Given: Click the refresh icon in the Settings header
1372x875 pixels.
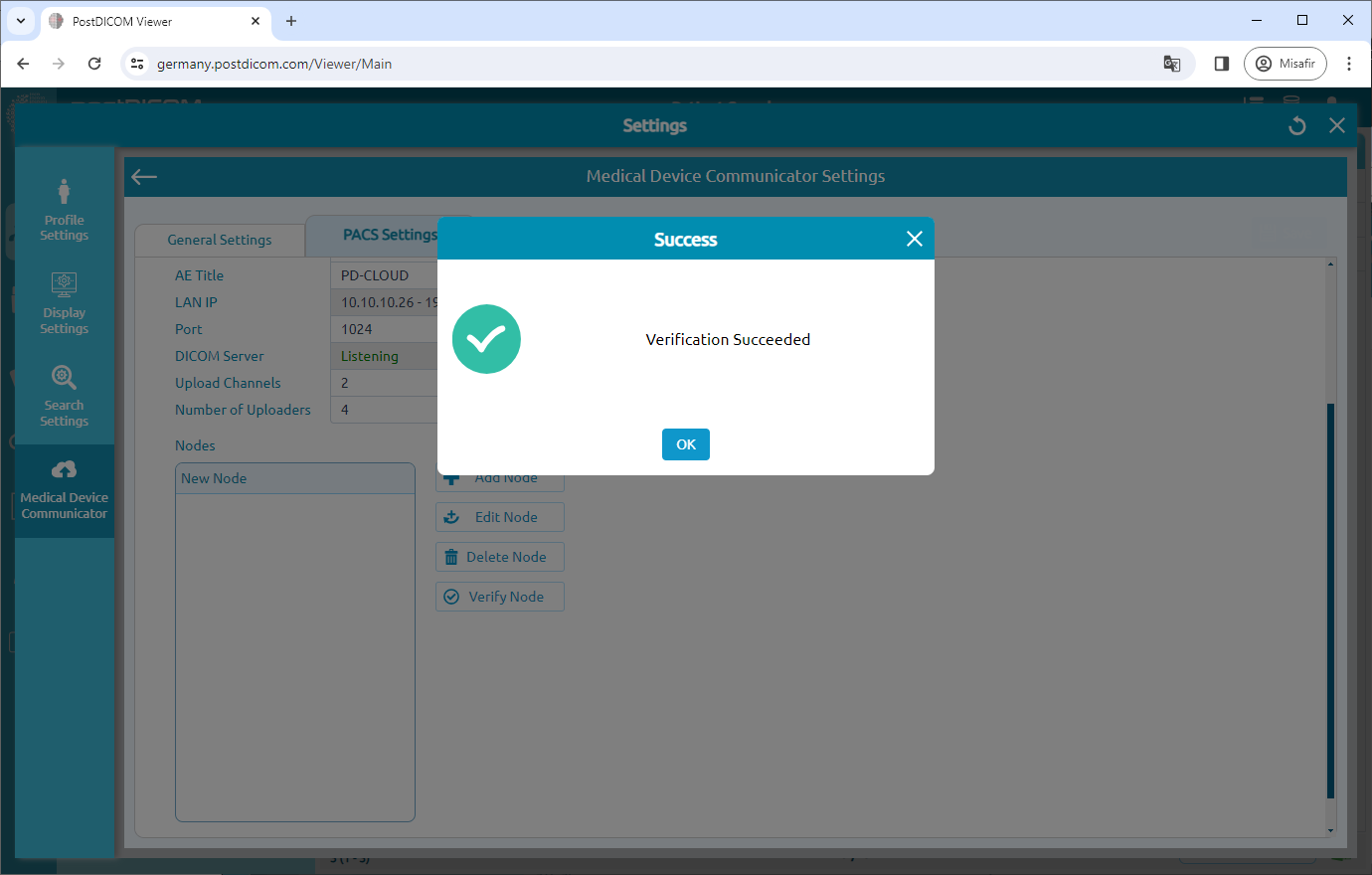Looking at the screenshot, I should (1296, 125).
